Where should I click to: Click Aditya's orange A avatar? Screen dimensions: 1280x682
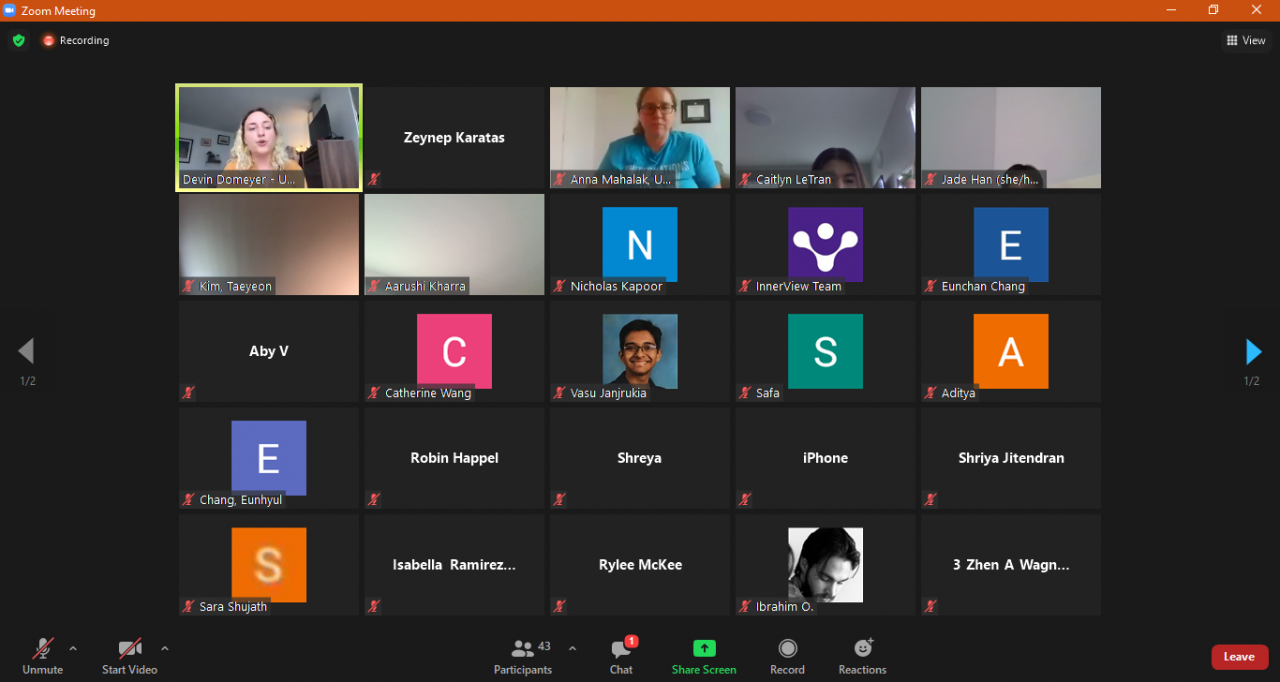click(x=1011, y=351)
